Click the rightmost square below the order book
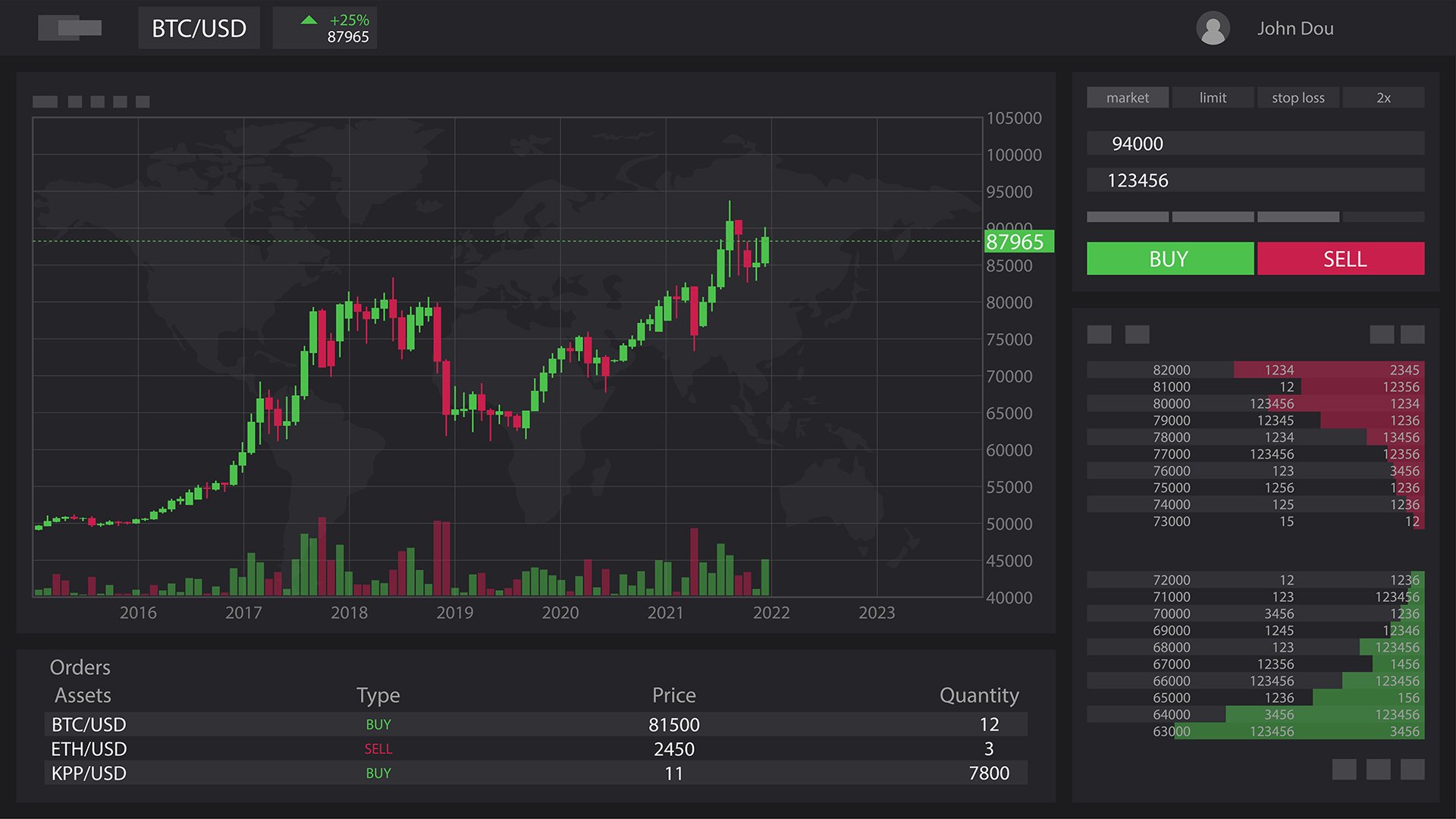The width and height of the screenshot is (1456, 819). [x=1412, y=769]
